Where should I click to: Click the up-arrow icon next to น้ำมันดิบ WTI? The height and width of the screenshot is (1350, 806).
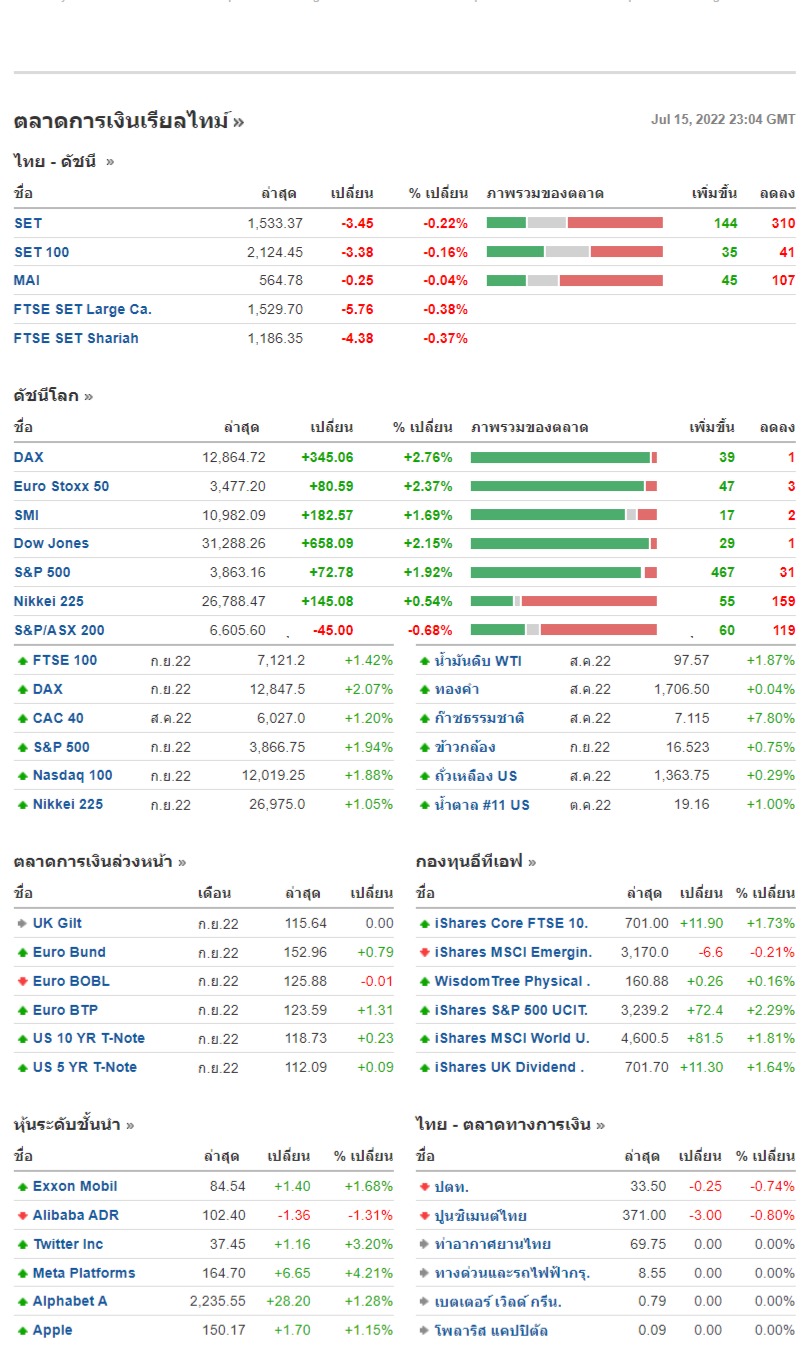(425, 661)
